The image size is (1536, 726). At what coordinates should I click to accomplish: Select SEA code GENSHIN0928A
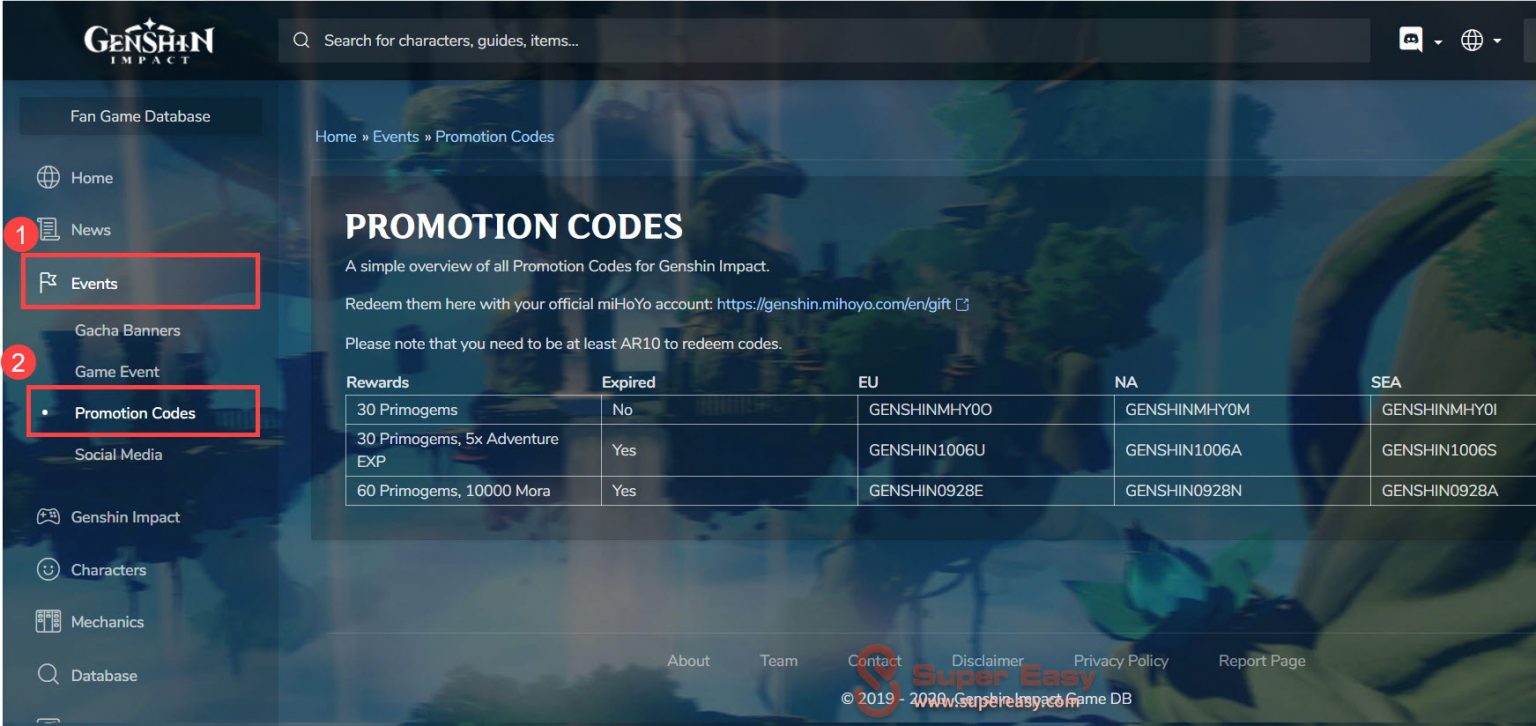click(1440, 490)
